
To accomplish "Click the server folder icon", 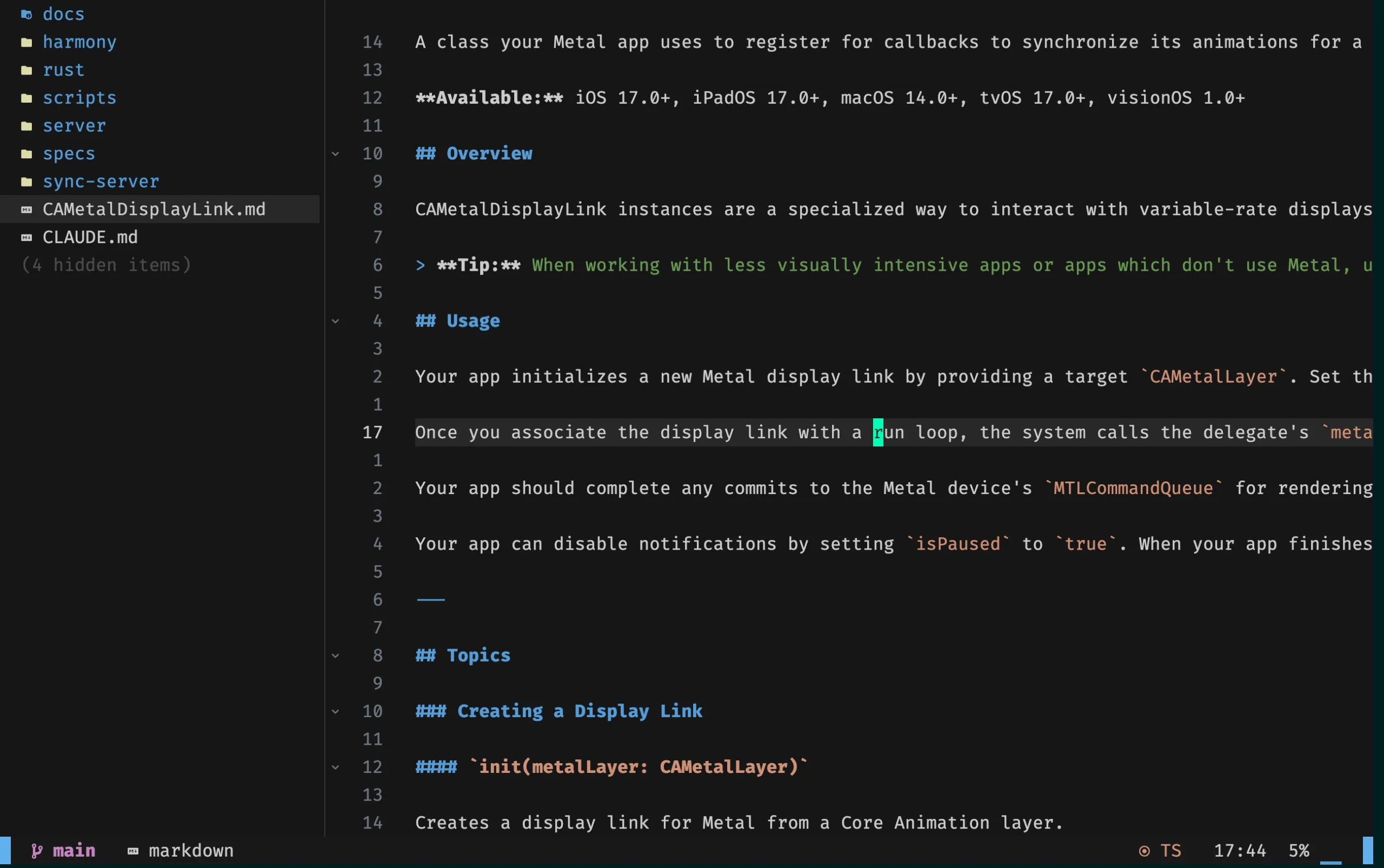I will pos(26,126).
